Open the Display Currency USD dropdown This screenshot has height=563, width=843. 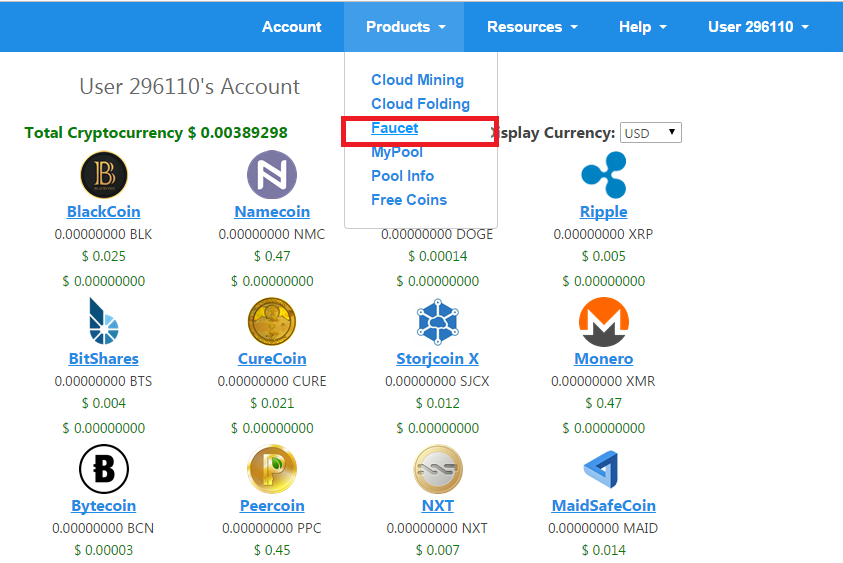pyautogui.click(x=651, y=133)
